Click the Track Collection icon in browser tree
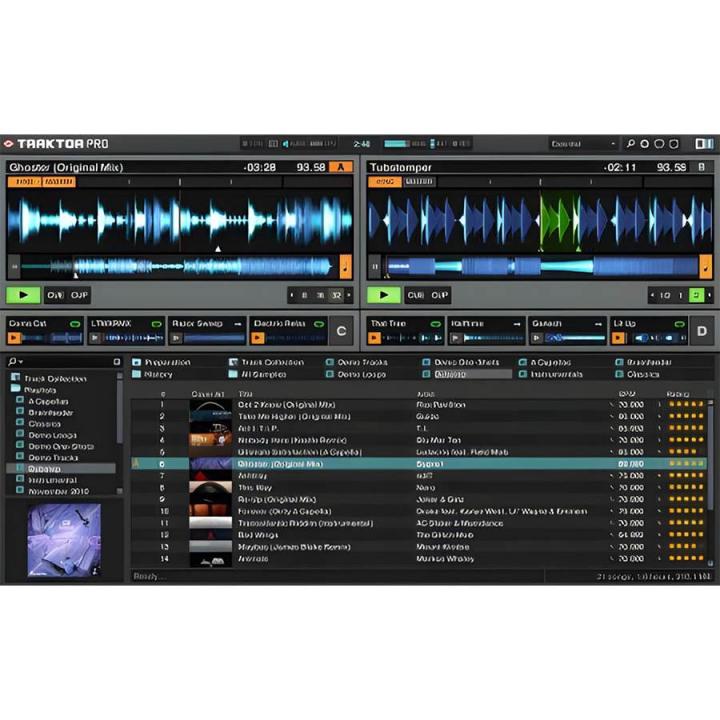 pyautogui.click(x=16, y=377)
